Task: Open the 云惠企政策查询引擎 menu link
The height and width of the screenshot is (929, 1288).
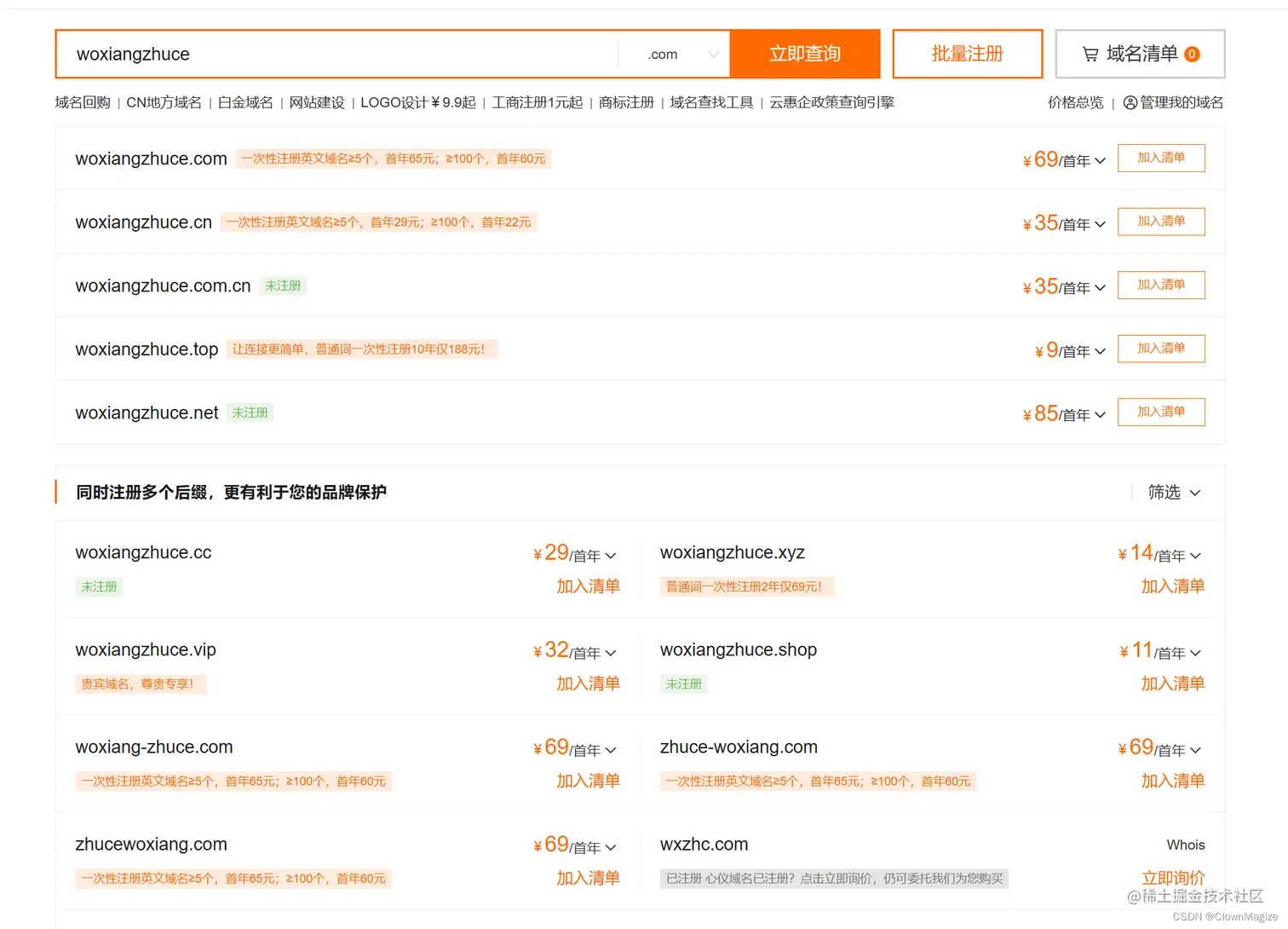Action: pyautogui.click(x=832, y=102)
